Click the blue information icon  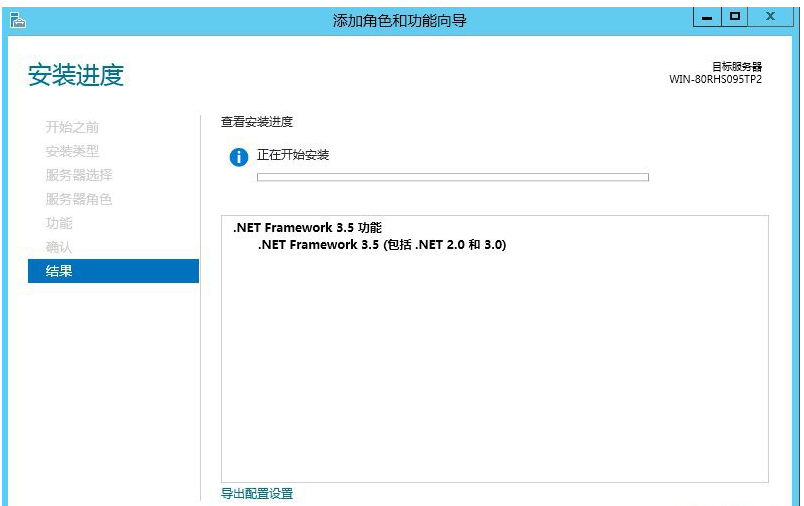238,157
